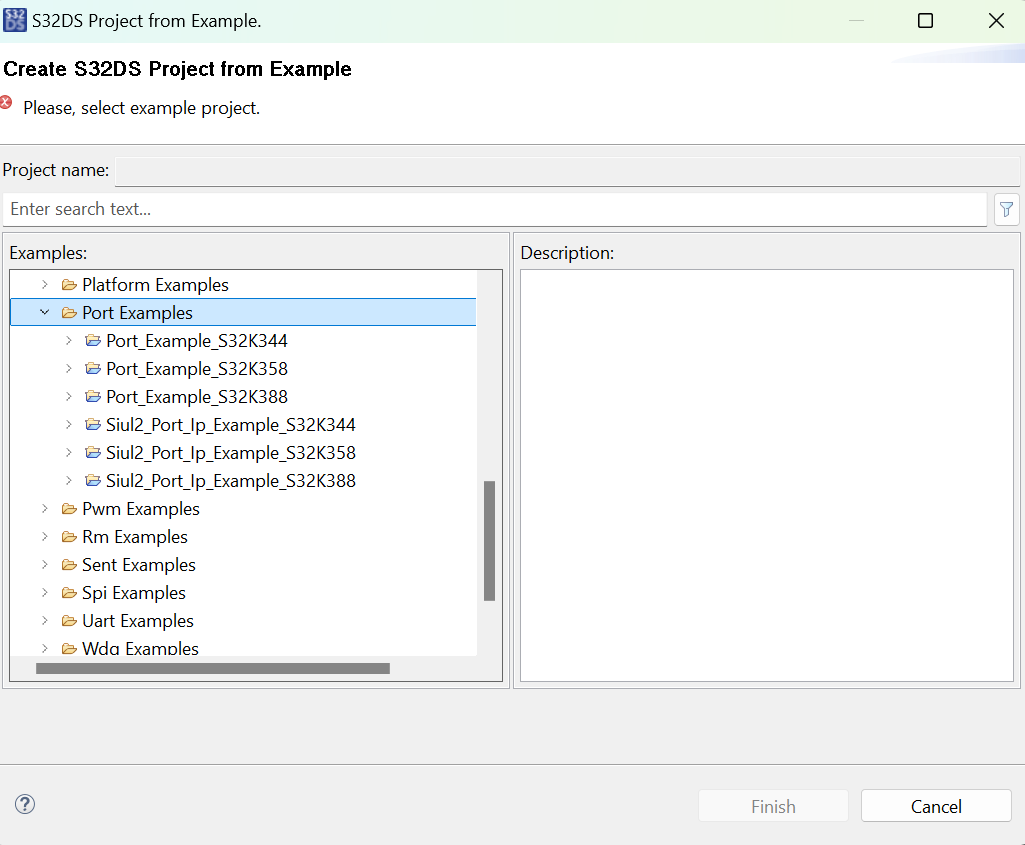Click the Sent Examples folder icon
Viewport: 1025px width, 845px height.
[68, 564]
